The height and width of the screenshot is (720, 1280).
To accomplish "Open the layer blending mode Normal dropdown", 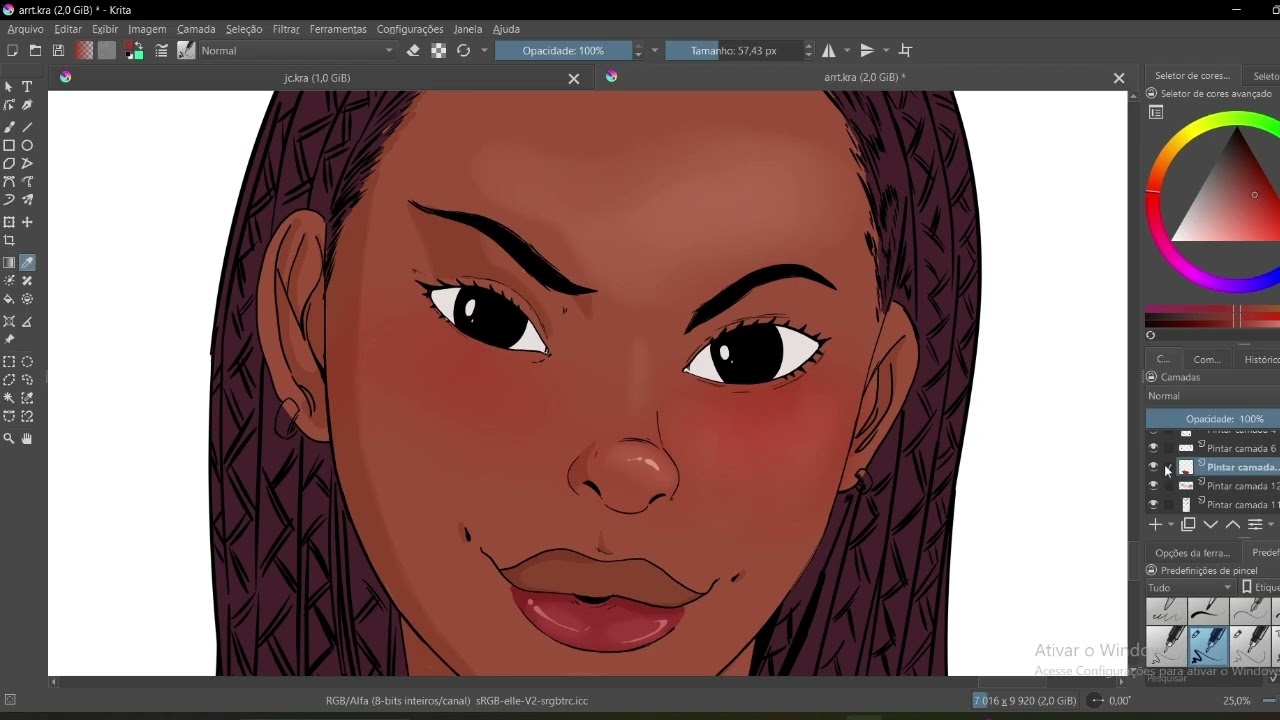I will click(x=1212, y=396).
